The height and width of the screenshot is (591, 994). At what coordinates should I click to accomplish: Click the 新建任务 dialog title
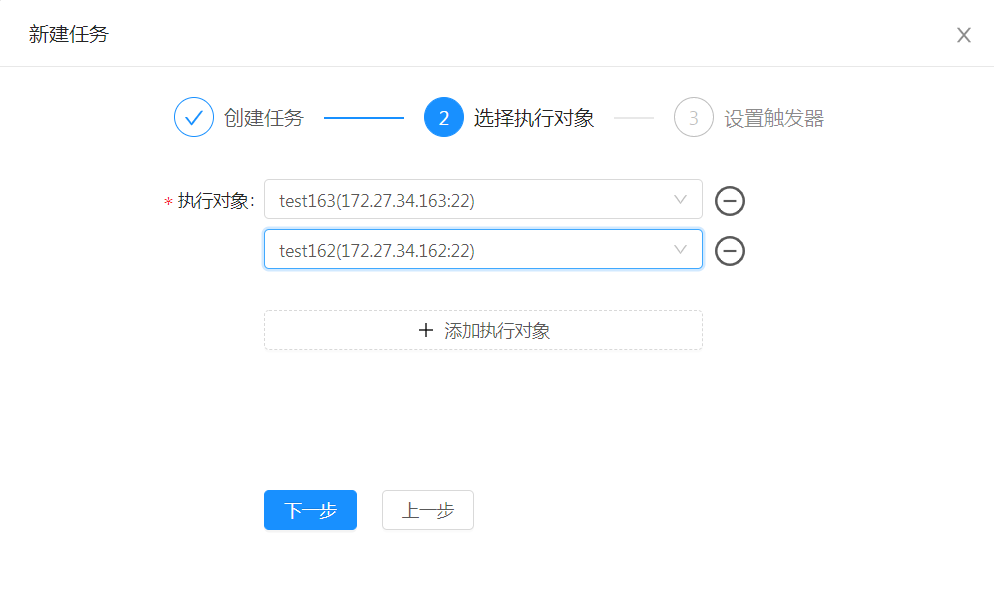point(69,34)
